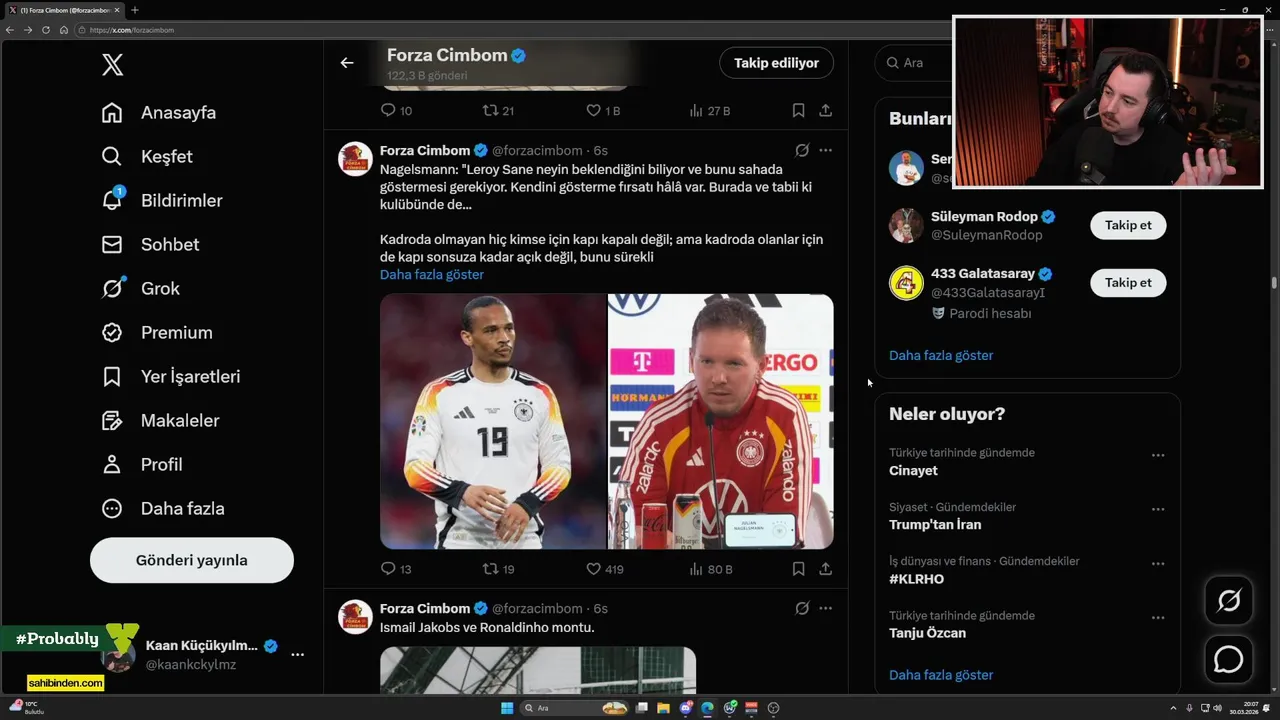This screenshot has height=720, width=1280.
Task: Bookmark the Nagelsmann post
Action: coord(798,569)
